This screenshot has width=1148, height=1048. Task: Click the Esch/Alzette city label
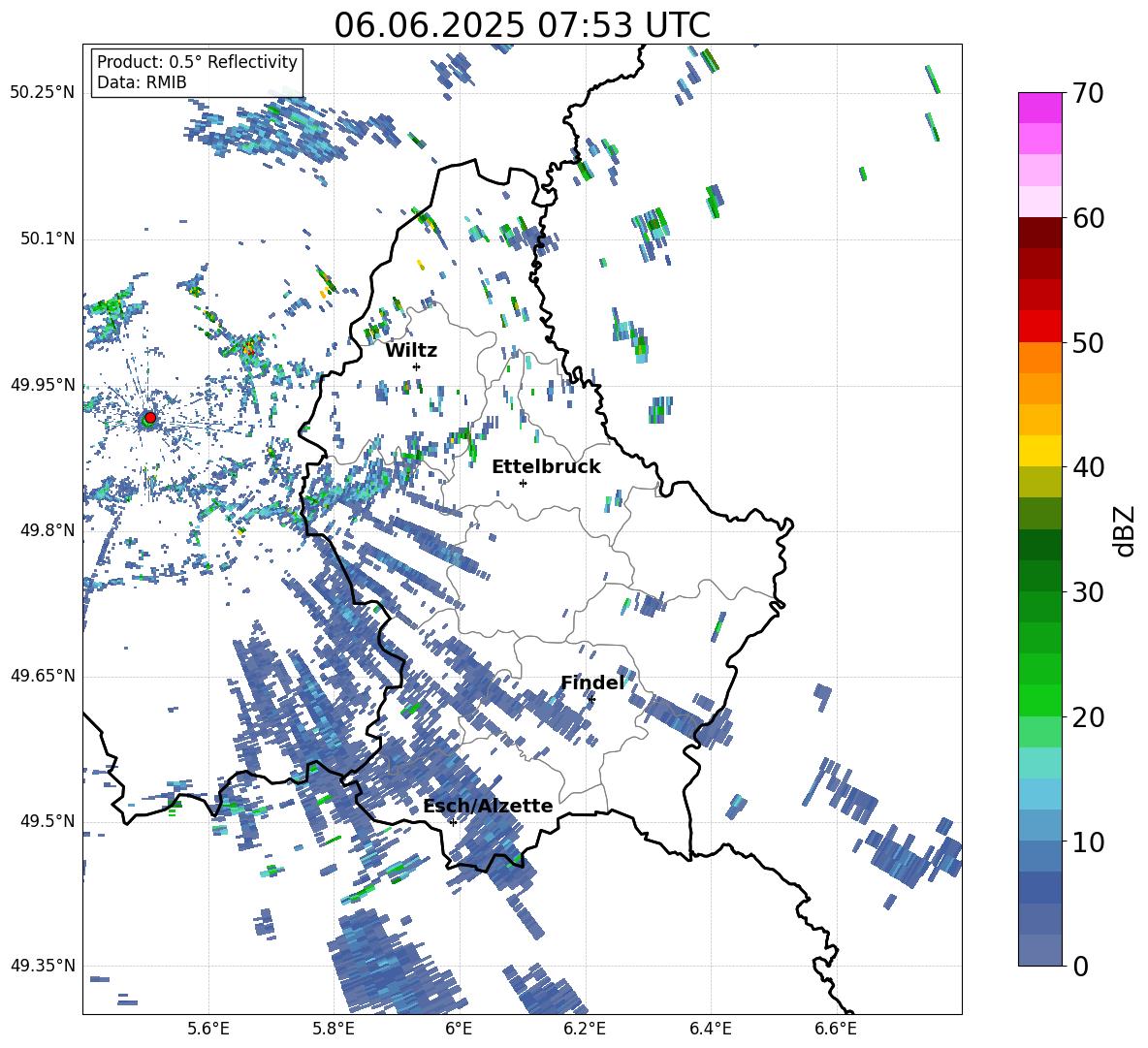click(488, 807)
